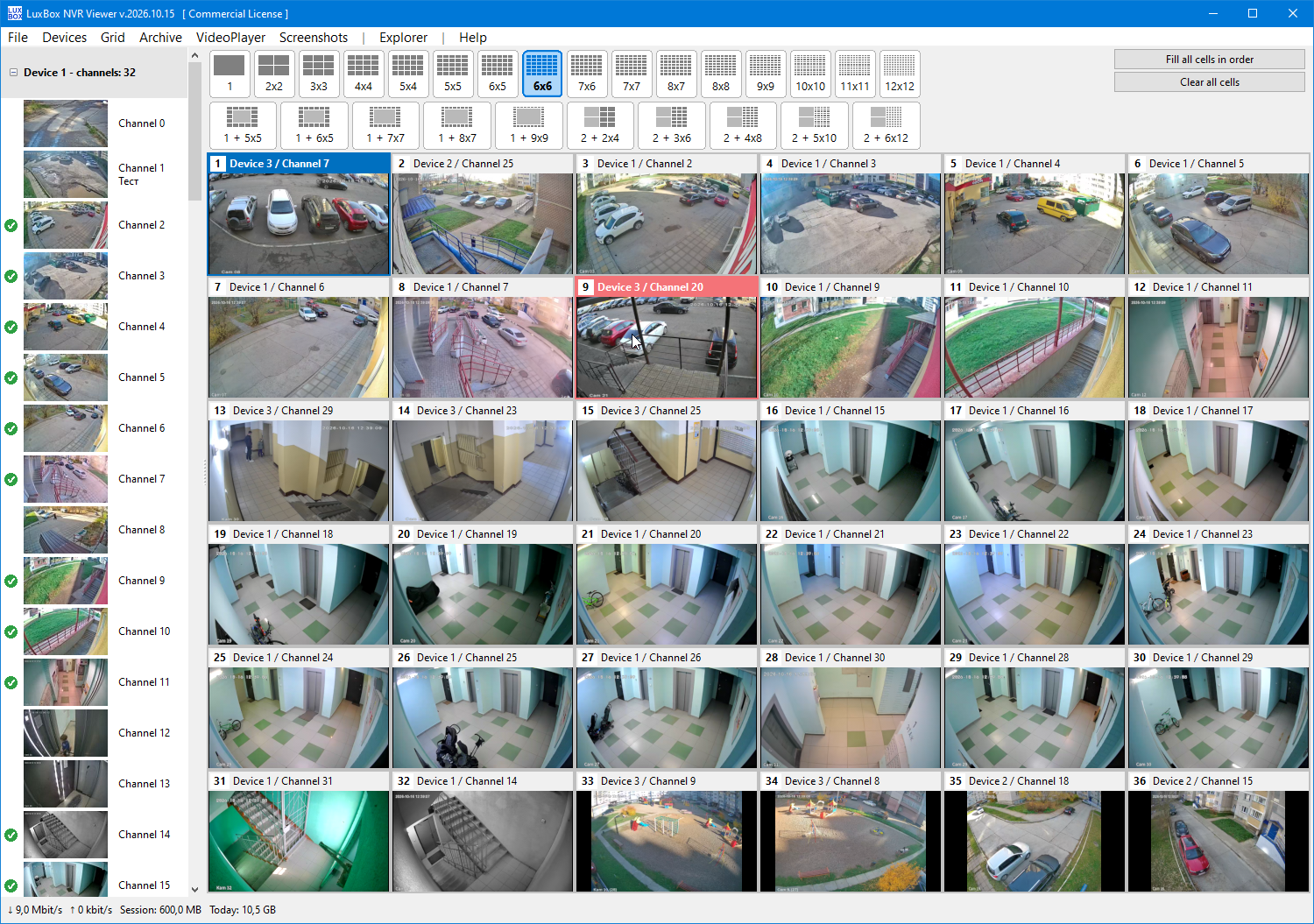Select Channel 0 thumbnail in device list
This screenshot has width=1314, height=924.
click(66, 123)
